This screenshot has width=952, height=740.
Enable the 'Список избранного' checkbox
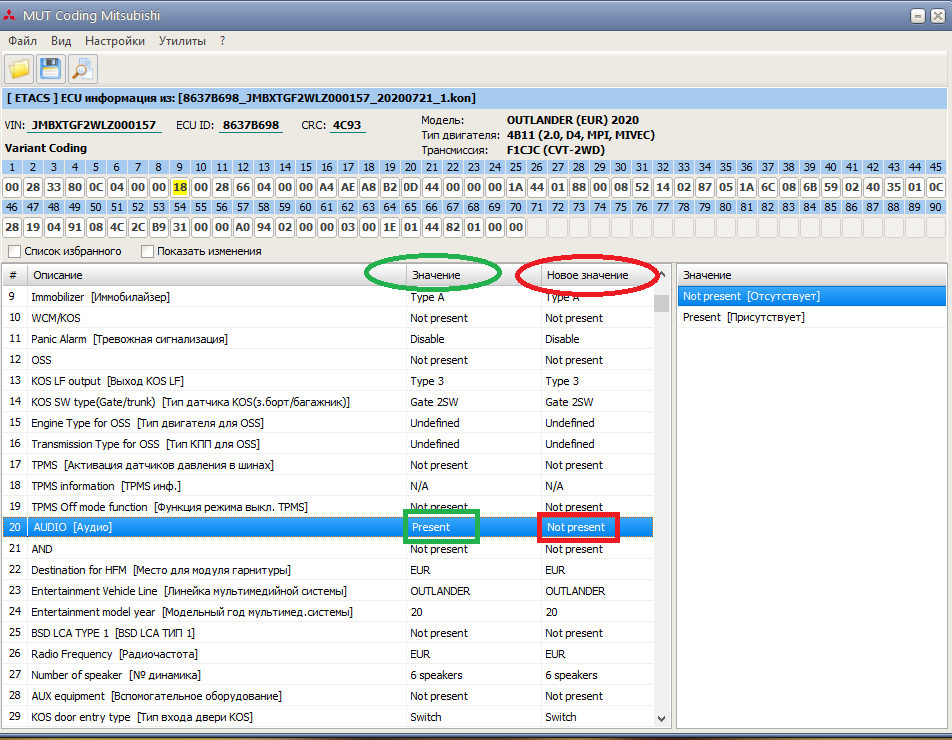[15, 251]
